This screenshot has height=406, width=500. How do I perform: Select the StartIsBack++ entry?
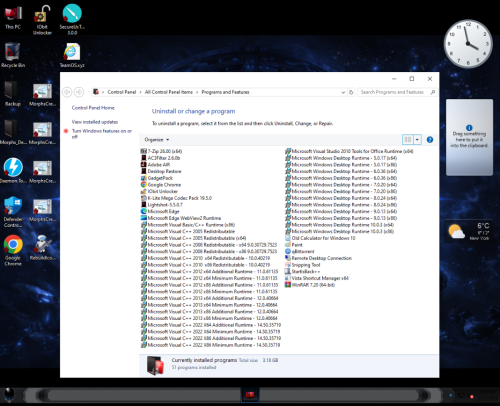pyautogui.click(x=302, y=271)
